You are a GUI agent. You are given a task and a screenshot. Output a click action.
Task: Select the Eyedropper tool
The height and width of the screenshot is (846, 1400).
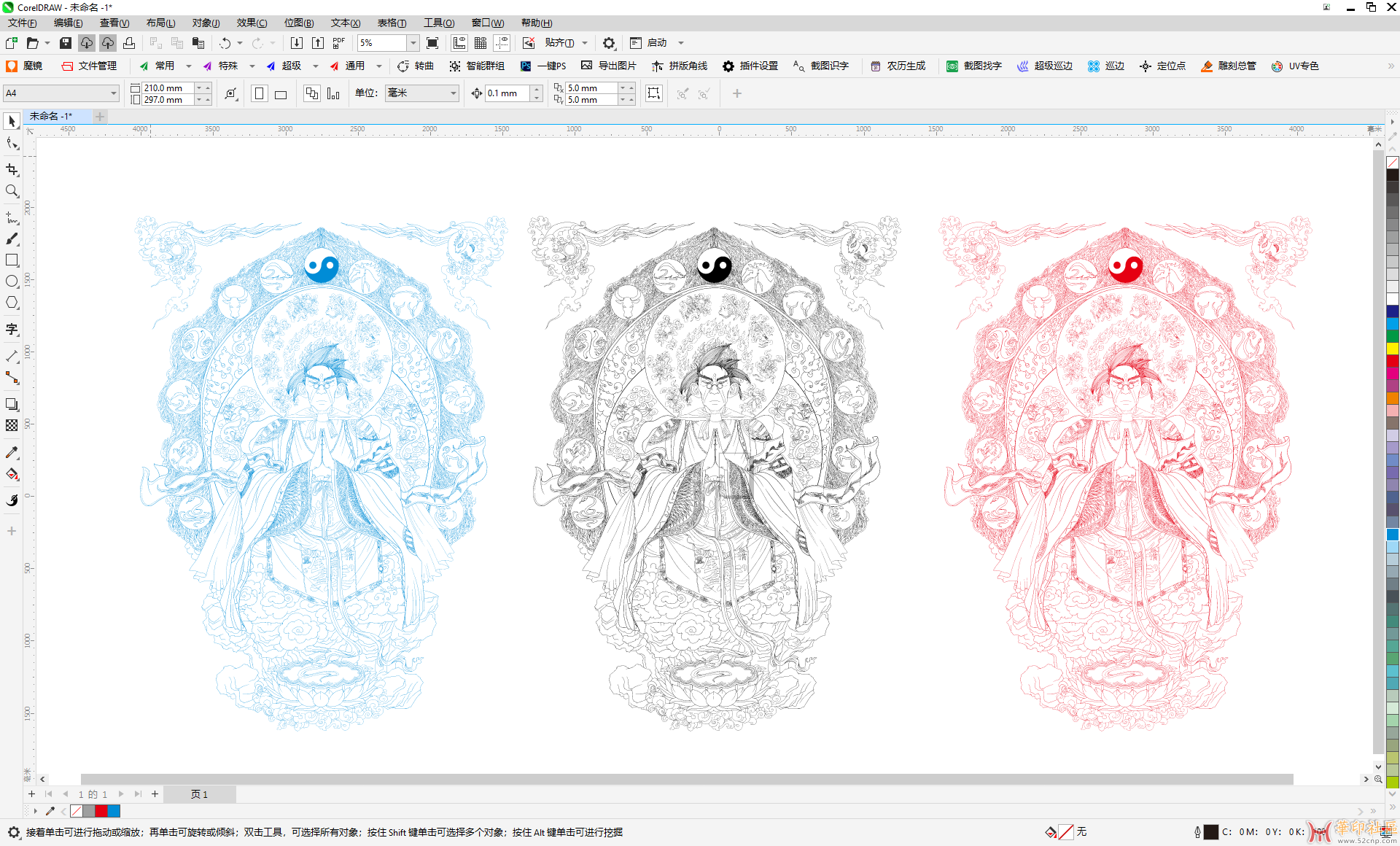tap(12, 453)
